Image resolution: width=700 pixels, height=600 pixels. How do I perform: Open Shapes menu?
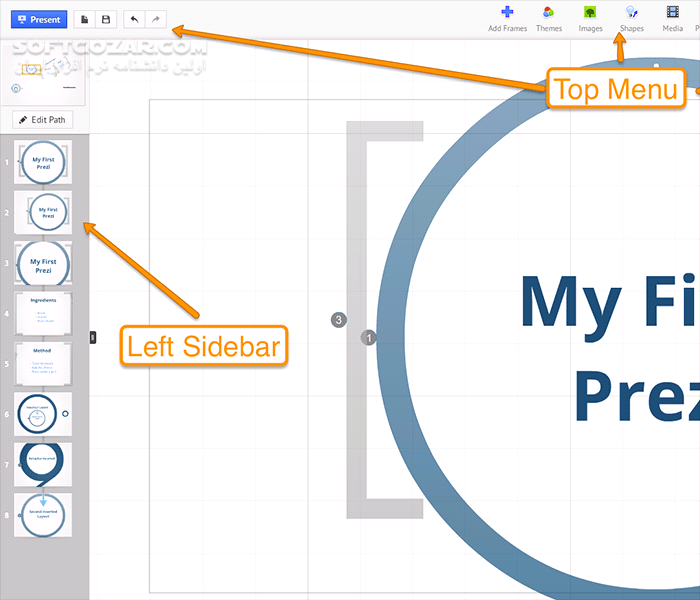632,20
